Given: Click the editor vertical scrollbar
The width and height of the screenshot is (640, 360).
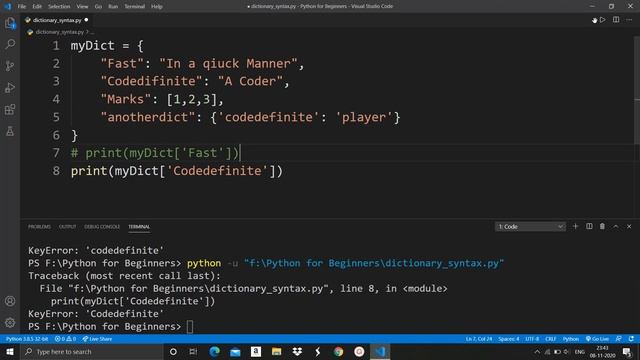Looking at the screenshot, I should click(x=637, y=90).
